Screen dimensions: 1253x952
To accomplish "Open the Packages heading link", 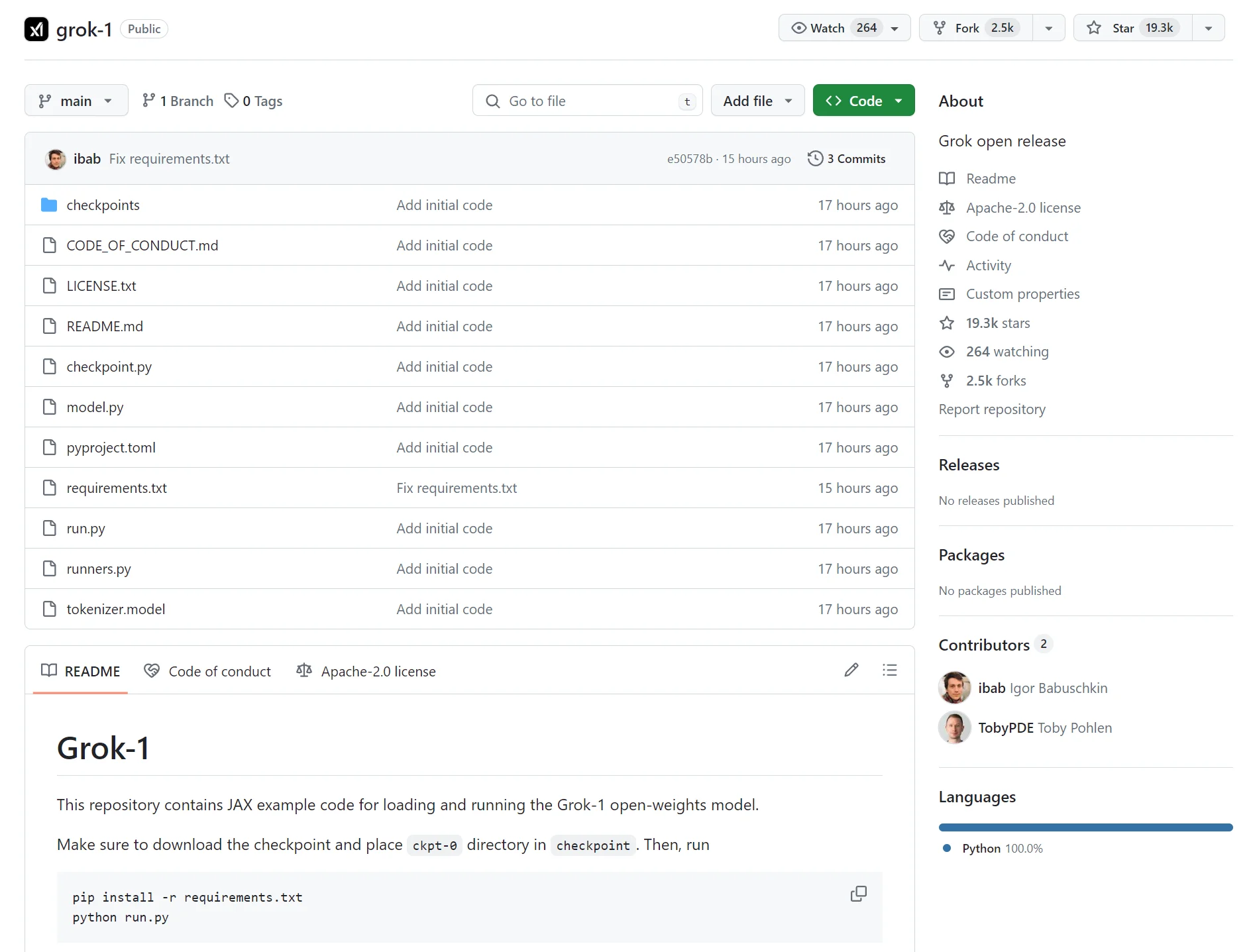I will pyautogui.click(x=971, y=555).
